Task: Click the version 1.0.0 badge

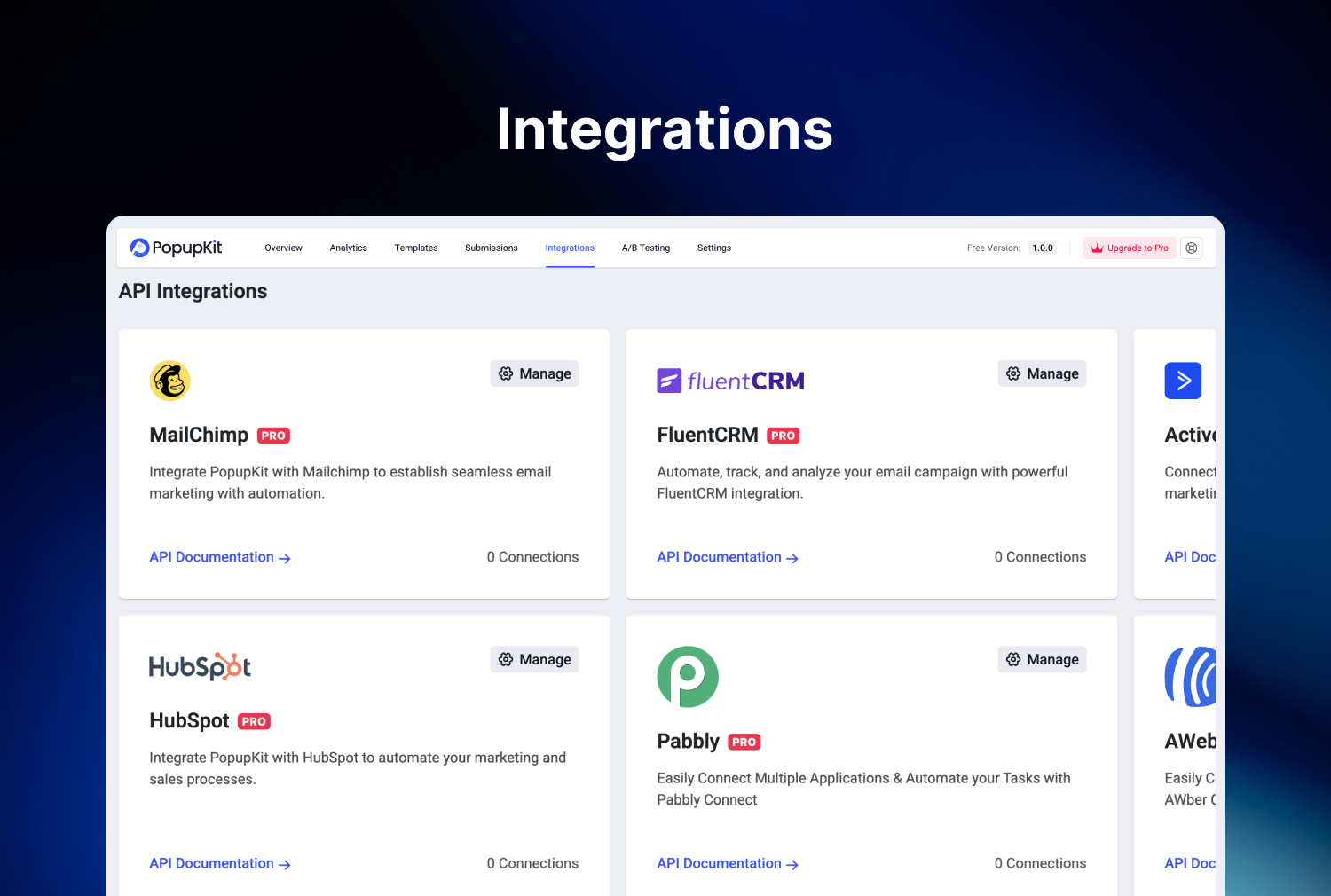Action: [1043, 248]
